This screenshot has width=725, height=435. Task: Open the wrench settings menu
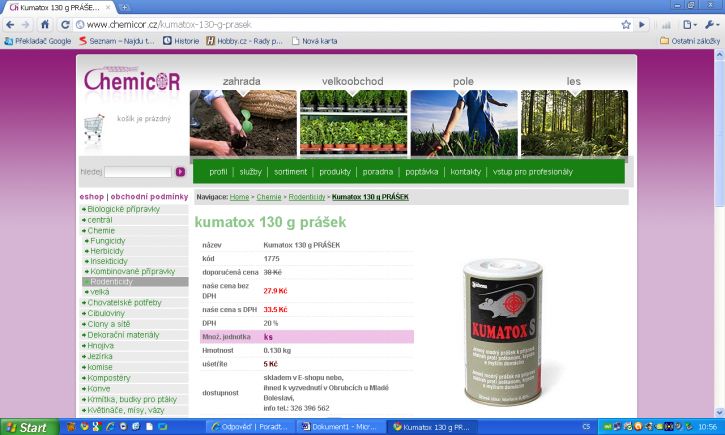712,25
